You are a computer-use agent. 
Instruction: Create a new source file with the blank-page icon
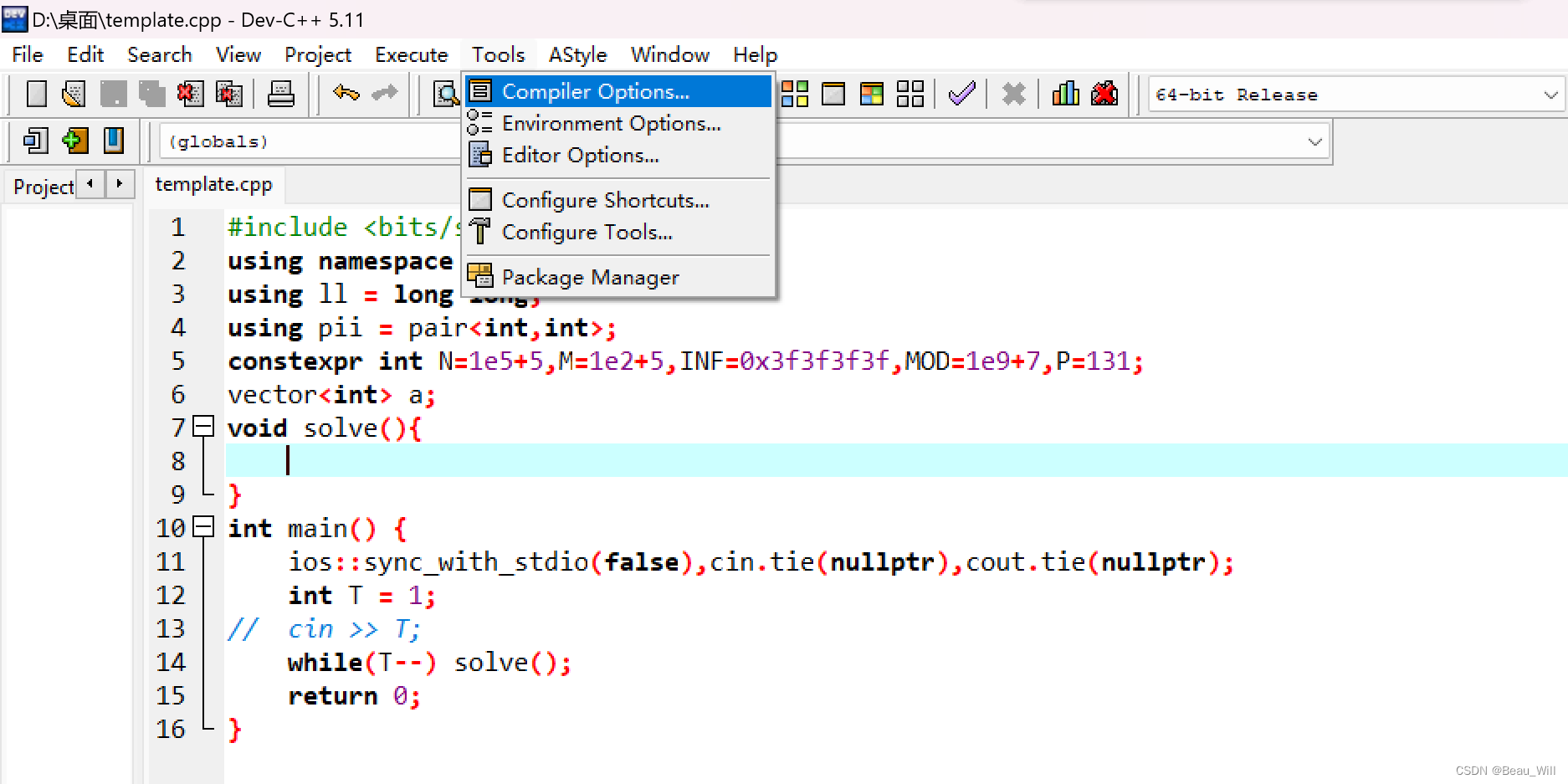pyautogui.click(x=35, y=94)
